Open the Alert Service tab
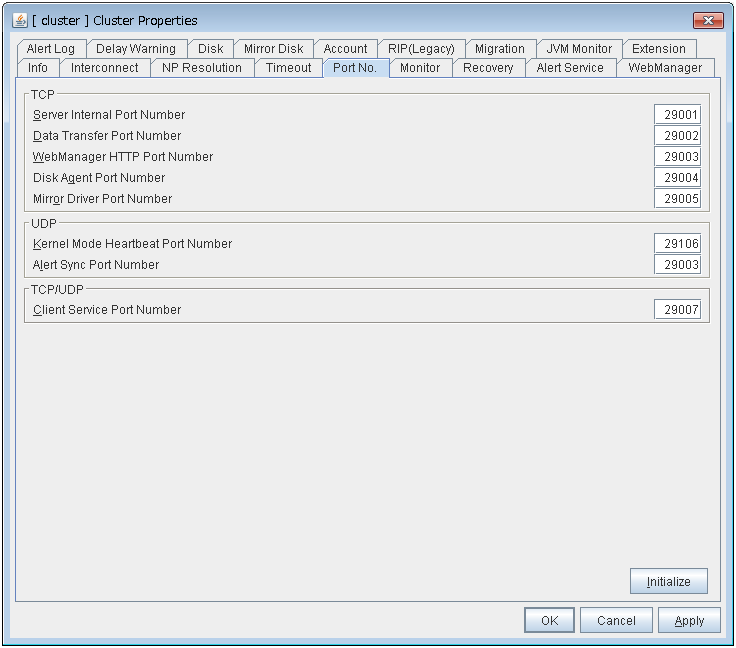This screenshot has height=648, width=736. (570, 68)
